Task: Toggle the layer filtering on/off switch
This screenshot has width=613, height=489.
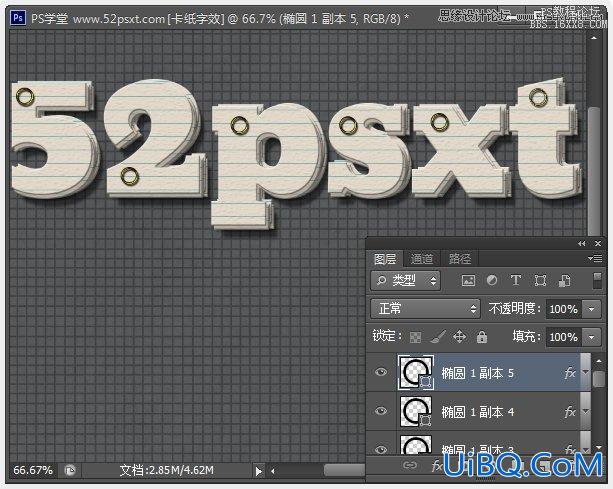Action: (x=597, y=281)
